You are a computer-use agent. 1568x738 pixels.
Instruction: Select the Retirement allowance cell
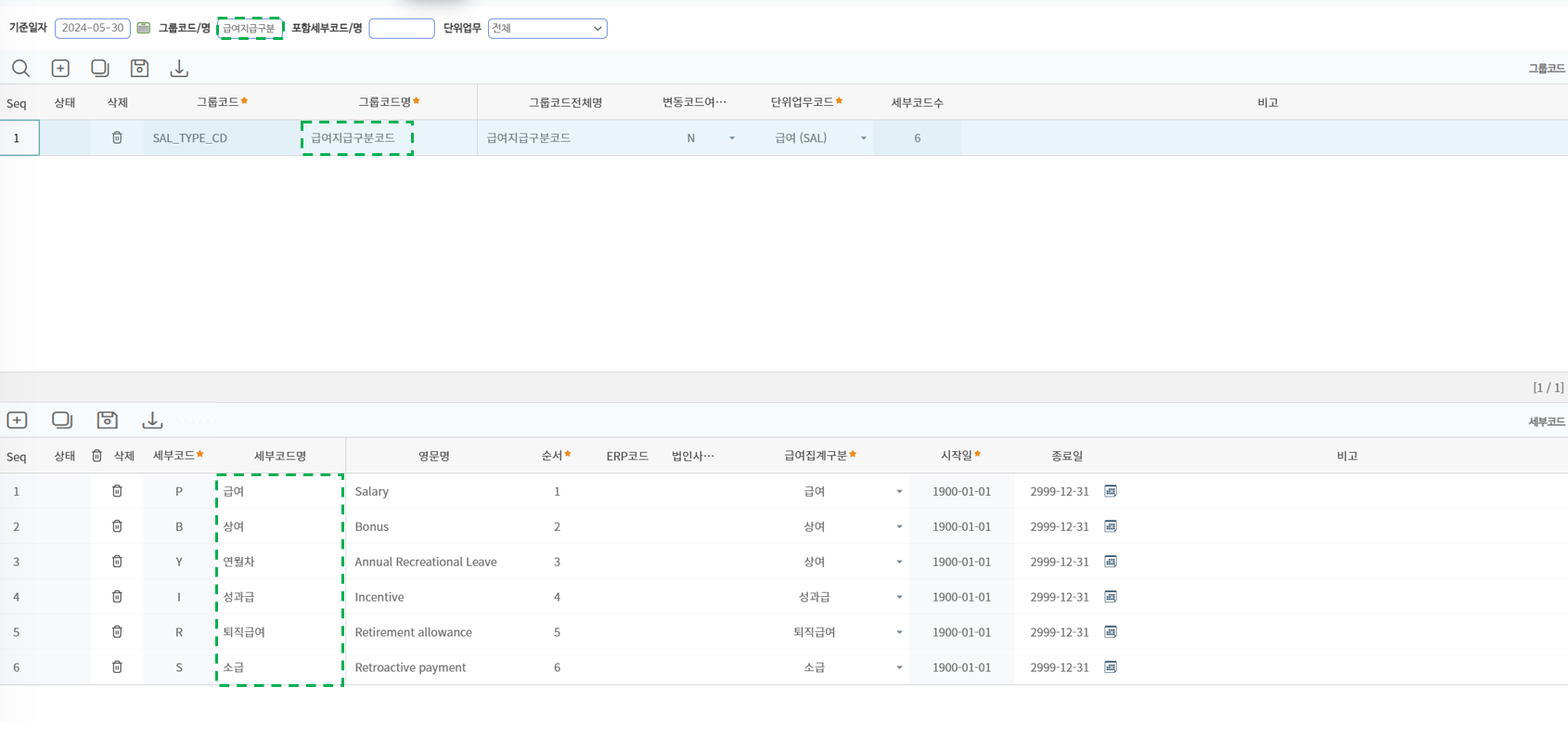[433, 632]
